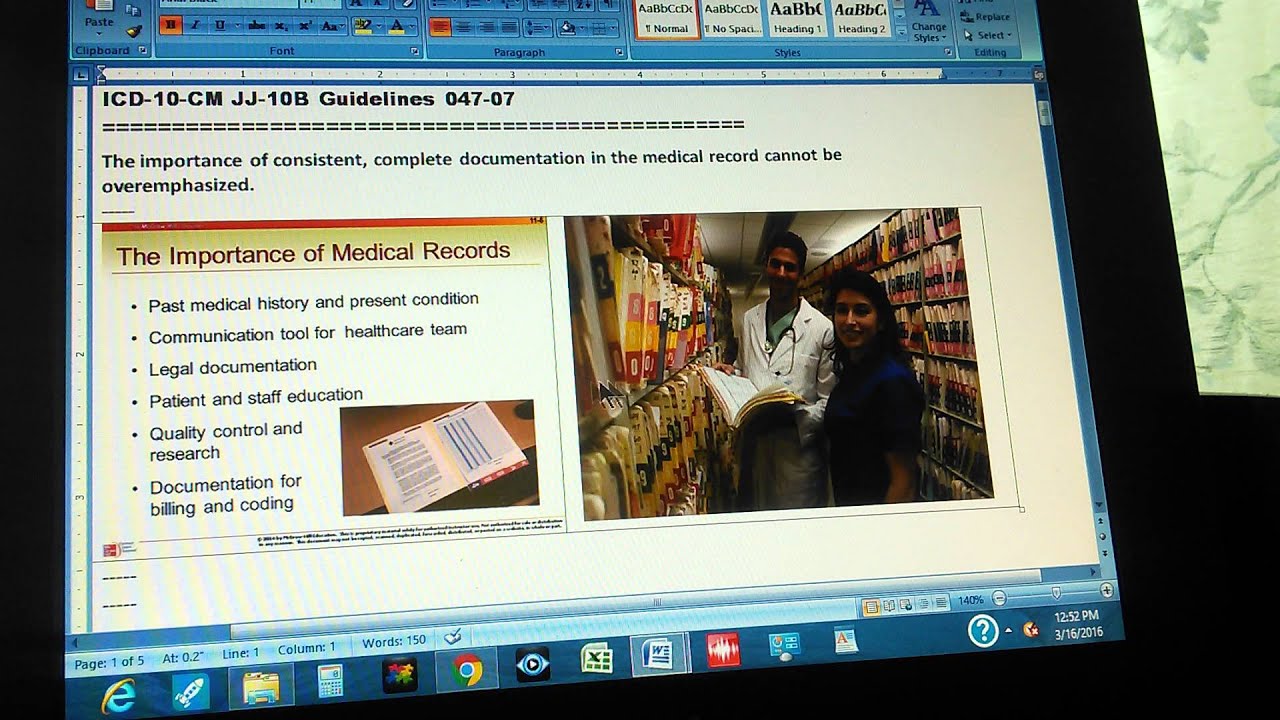
Task: Toggle Superscript formatting
Action: coord(304,26)
